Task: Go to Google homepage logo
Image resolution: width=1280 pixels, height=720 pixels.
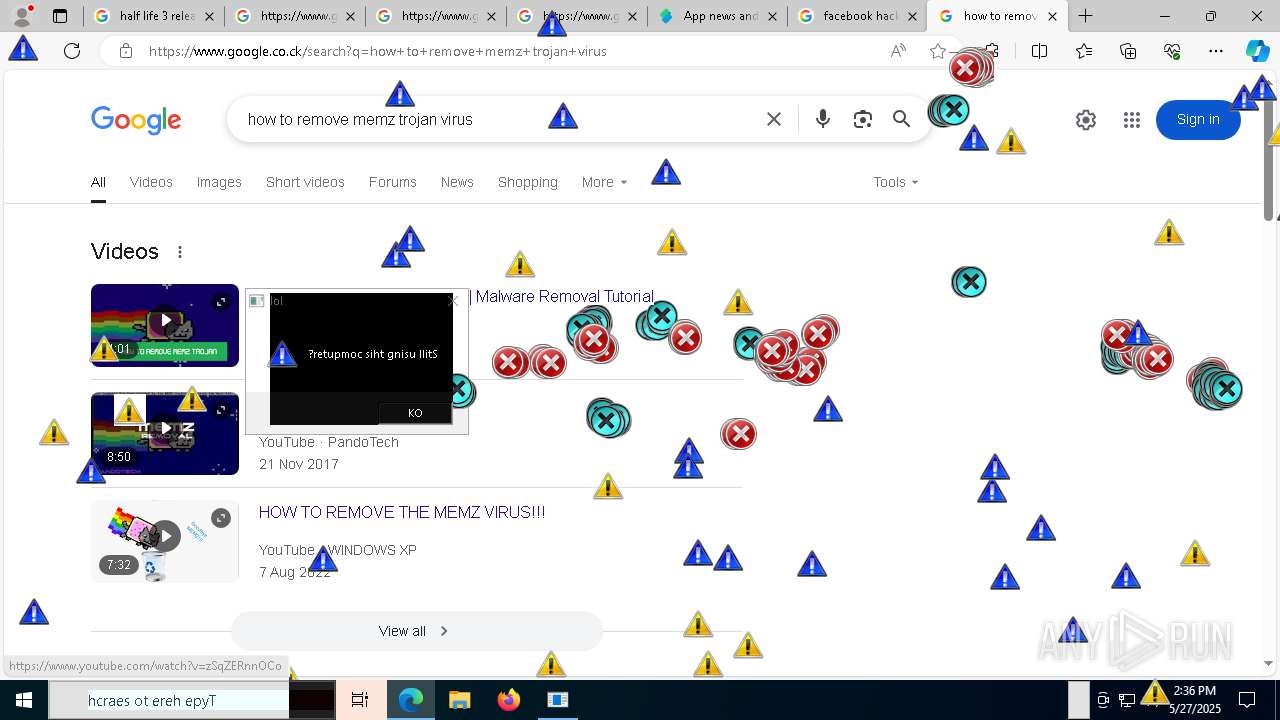Action: [136, 120]
